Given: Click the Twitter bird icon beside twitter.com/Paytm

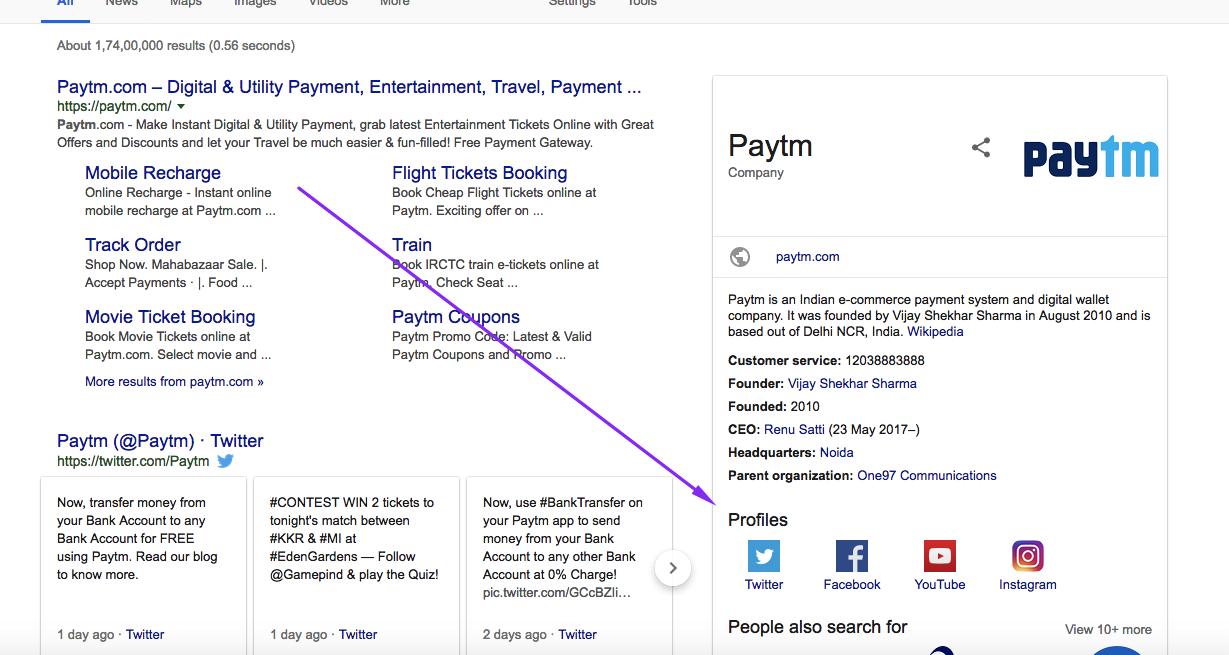Looking at the screenshot, I should 226,461.
